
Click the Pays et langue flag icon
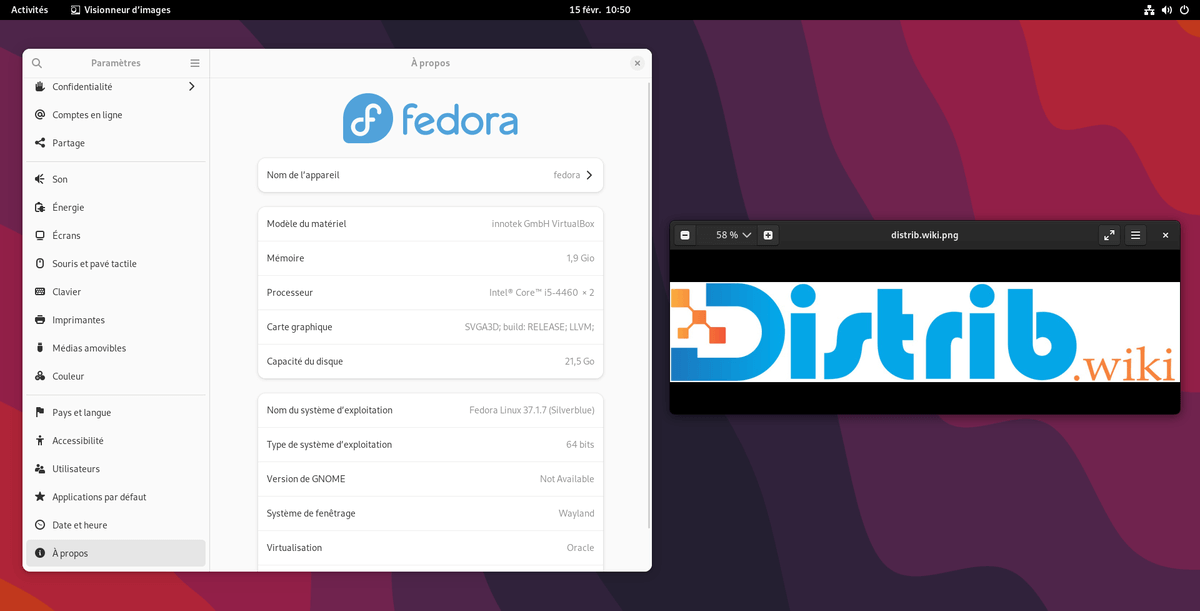tap(40, 412)
